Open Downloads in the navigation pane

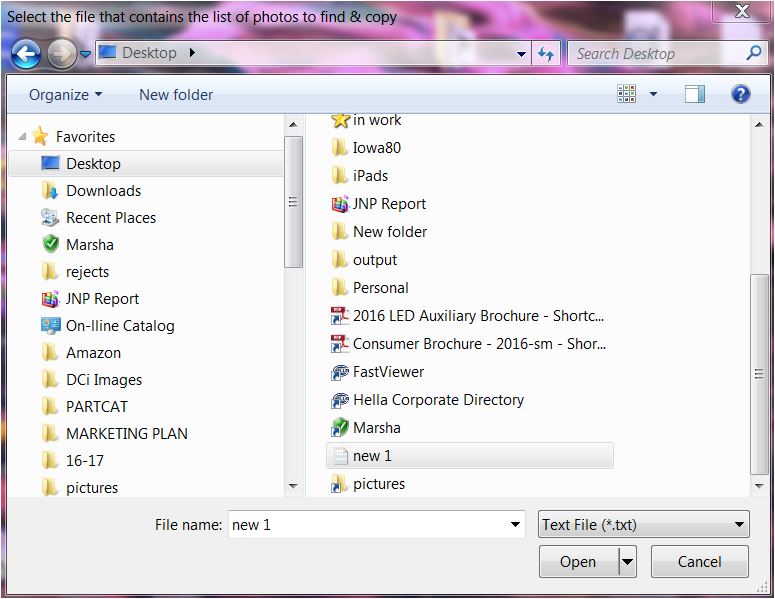(x=91, y=191)
